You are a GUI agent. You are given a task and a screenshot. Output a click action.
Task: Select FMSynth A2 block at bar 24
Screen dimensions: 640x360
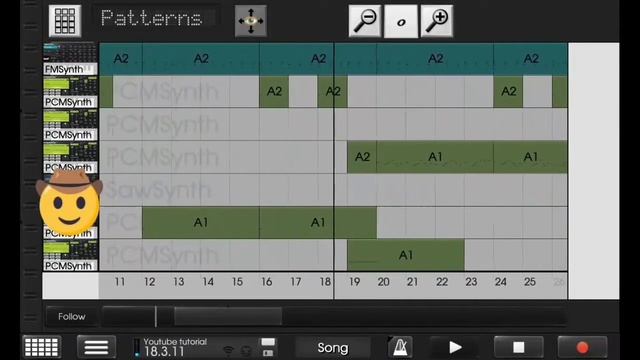(531, 59)
